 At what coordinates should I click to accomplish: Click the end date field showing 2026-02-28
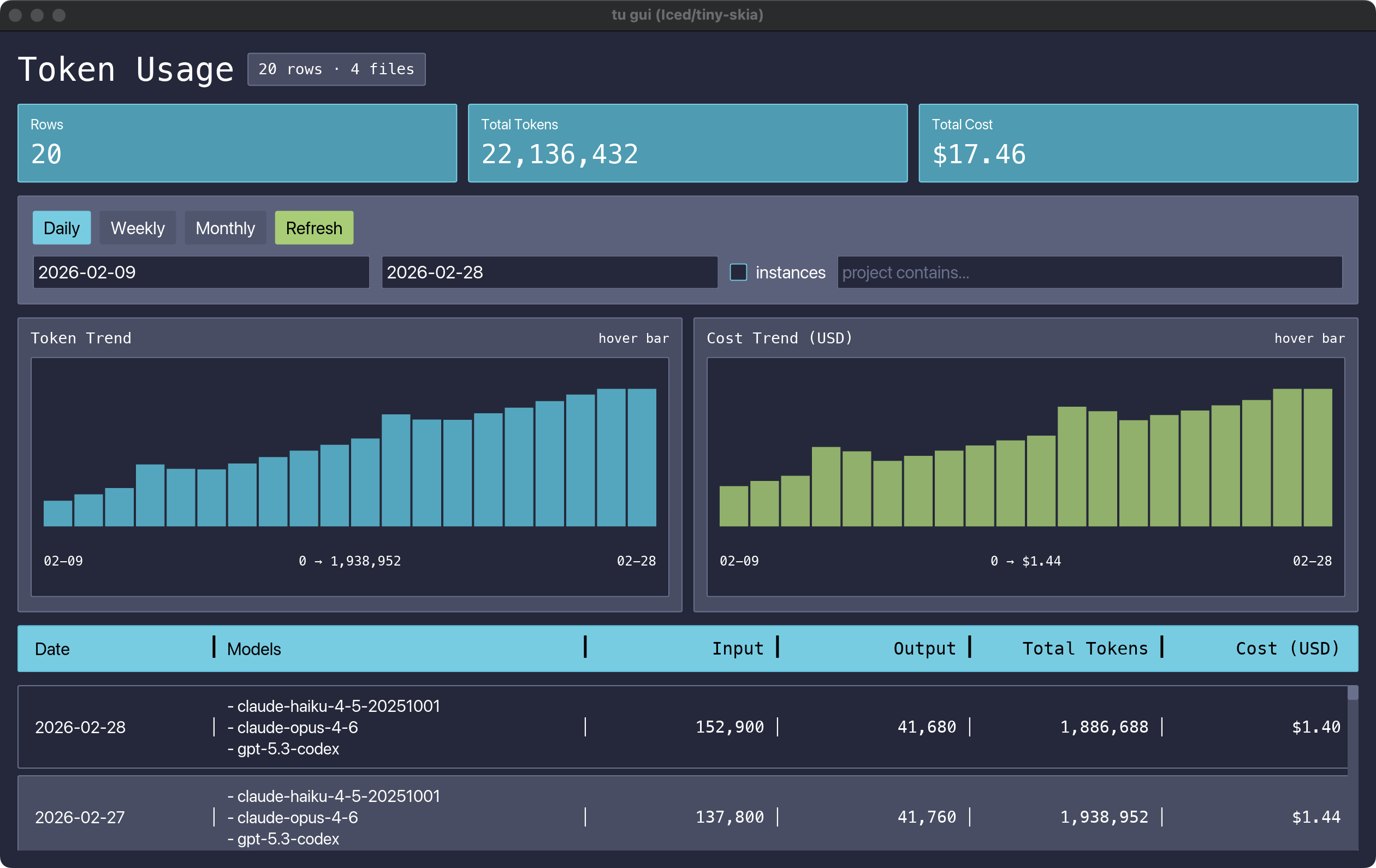pyautogui.click(x=549, y=272)
